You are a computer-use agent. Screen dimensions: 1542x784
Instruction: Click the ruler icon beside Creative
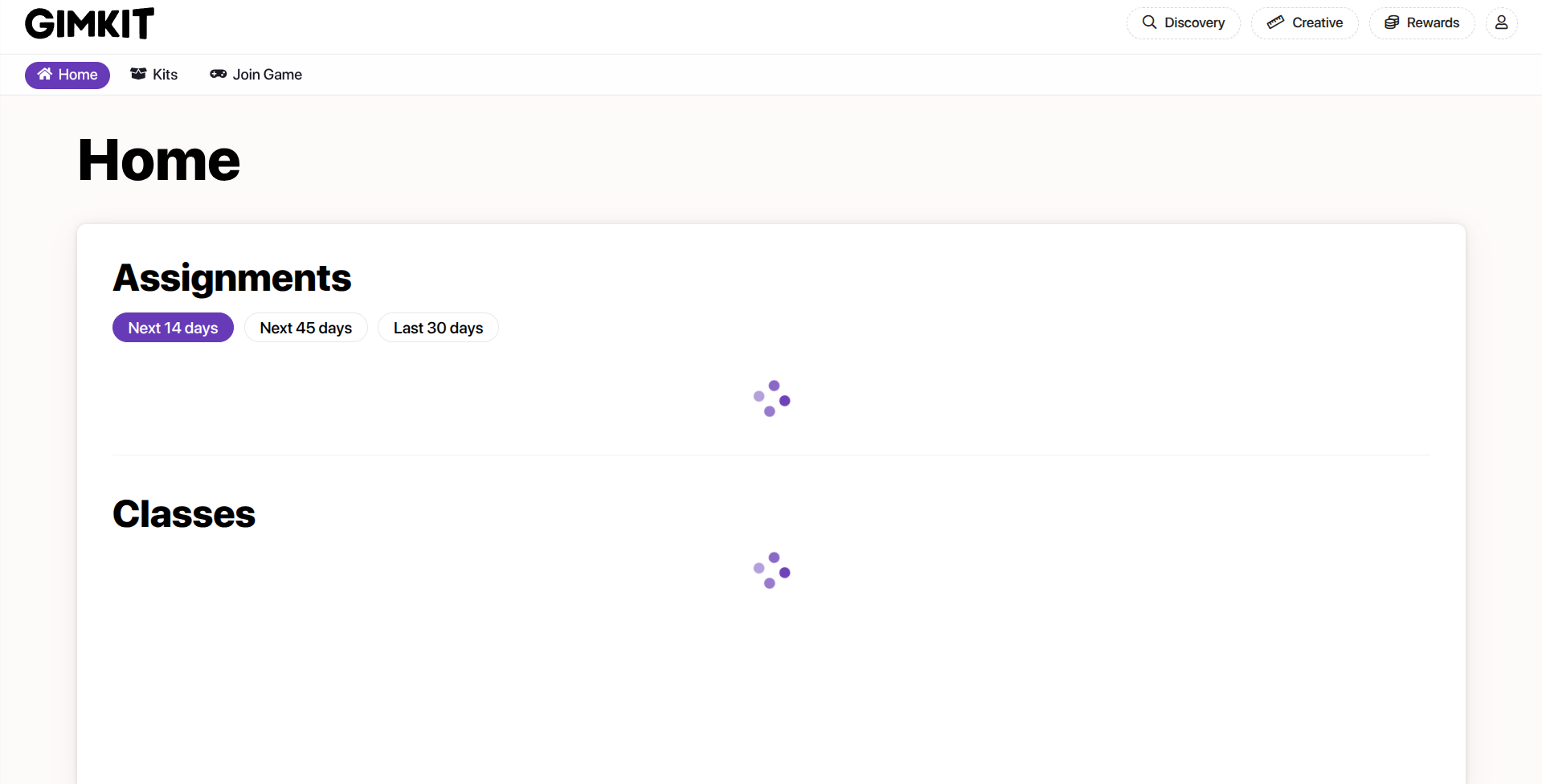1275,22
